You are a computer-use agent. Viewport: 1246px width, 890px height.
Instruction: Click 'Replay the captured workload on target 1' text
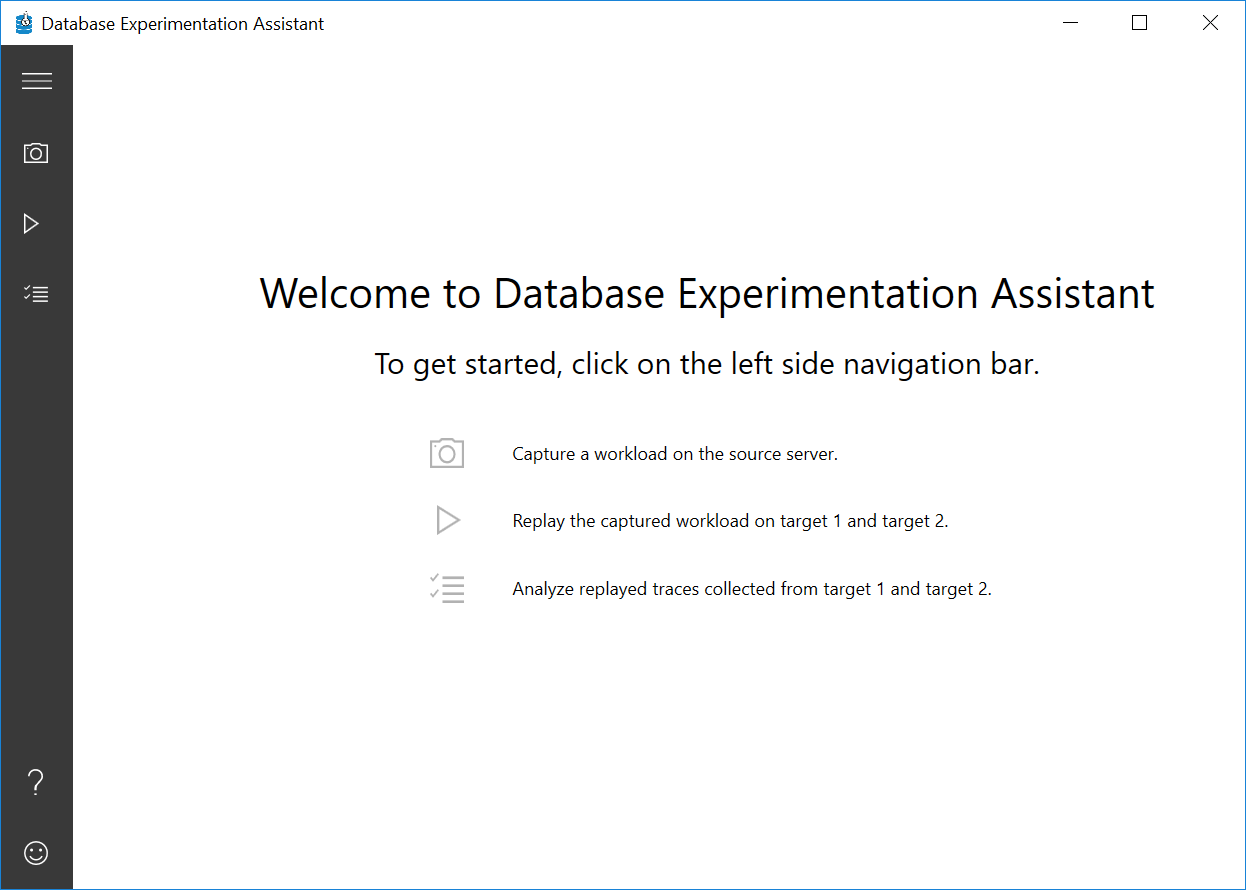(677, 521)
